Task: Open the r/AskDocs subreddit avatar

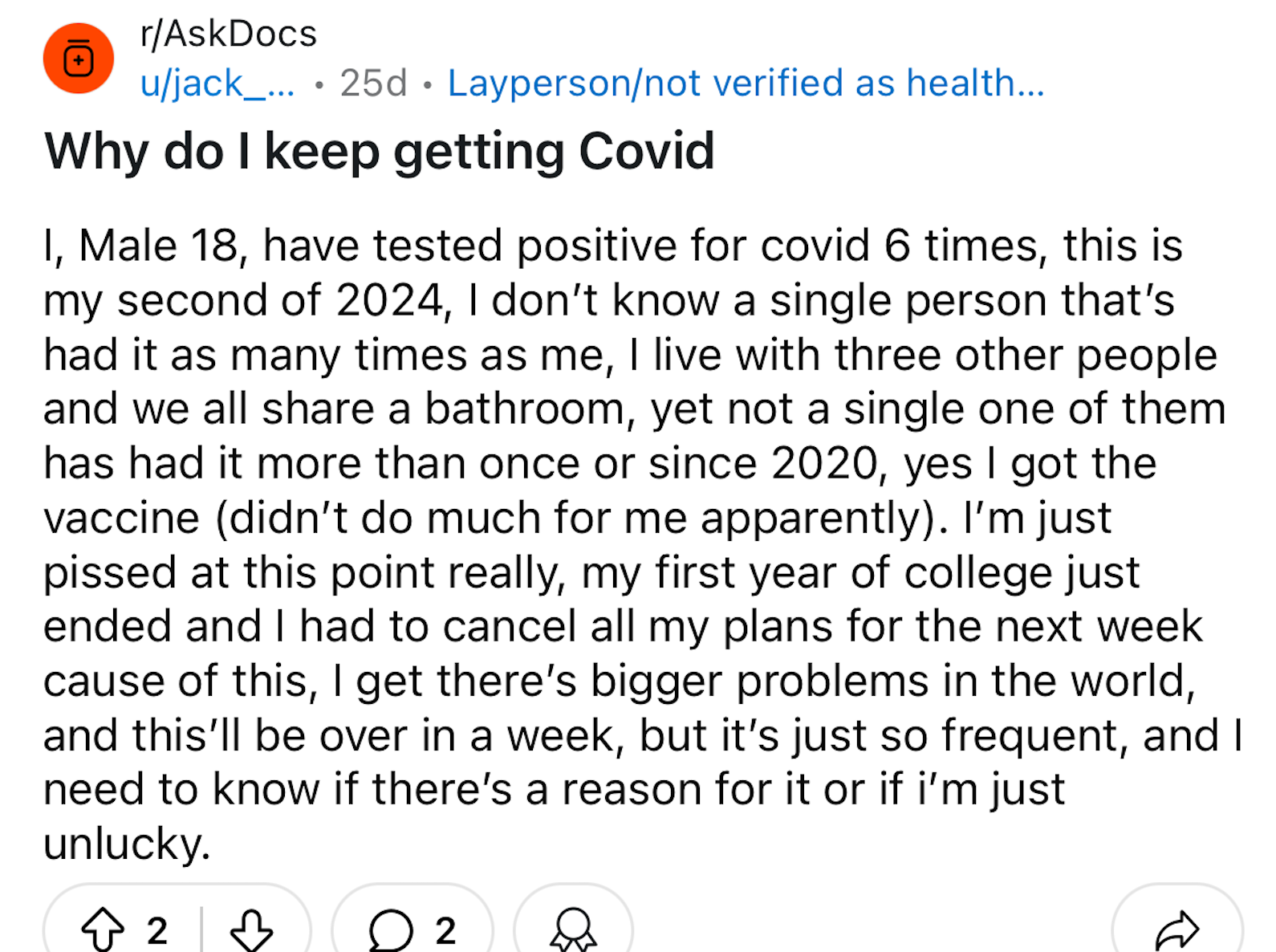Action: coord(79,59)
